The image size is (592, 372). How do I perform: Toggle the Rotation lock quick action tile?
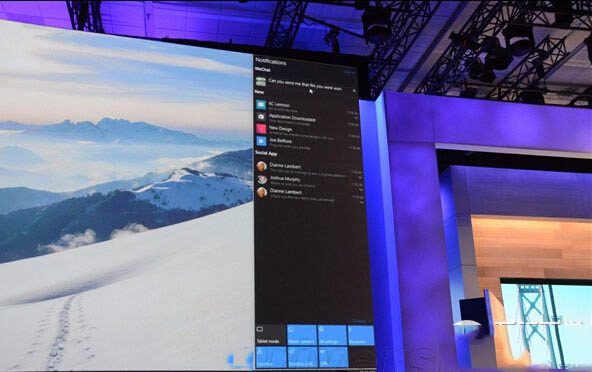(302, 357)
